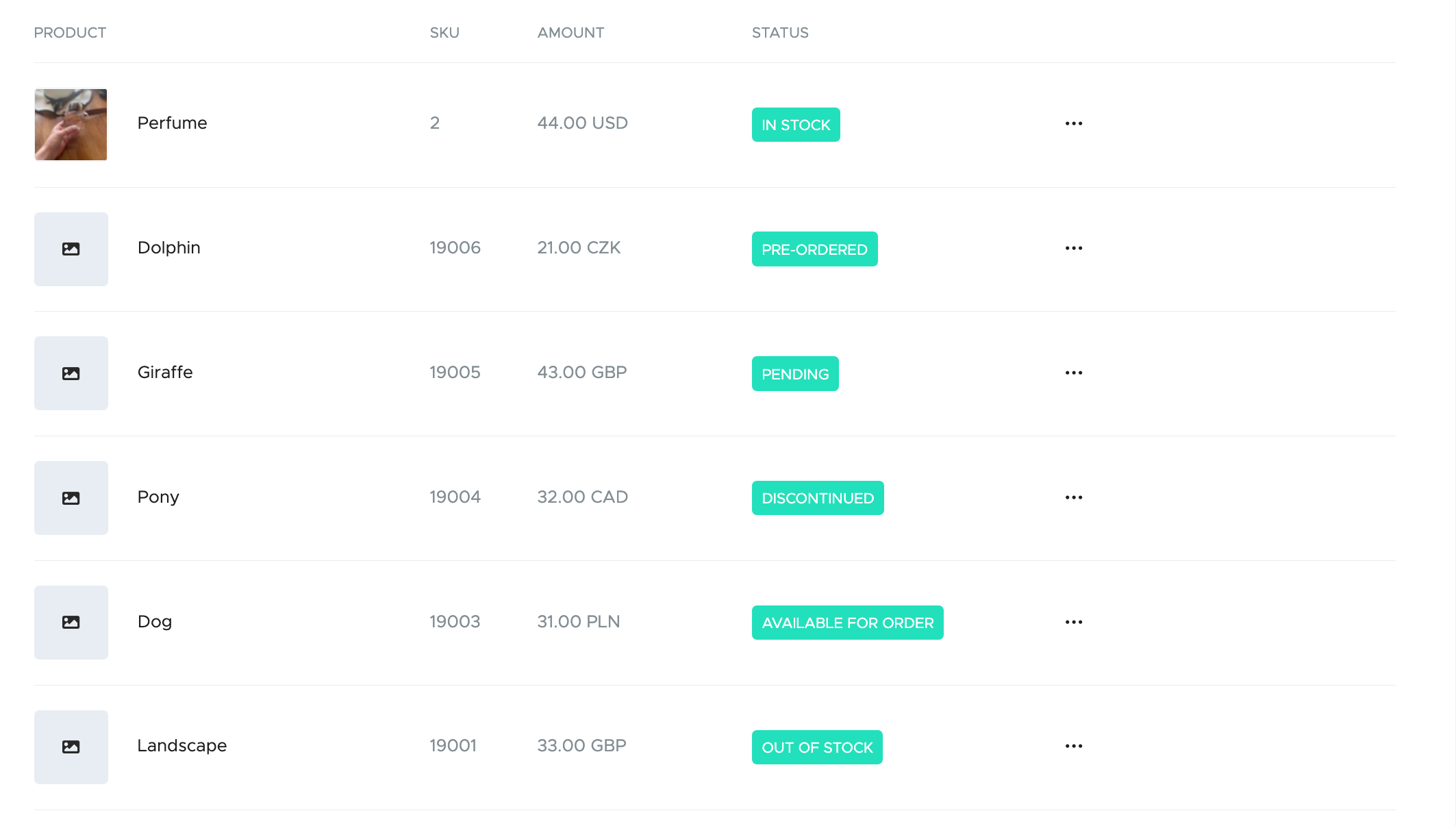Click the OUT OF STOCK badge

(x=817, y=747)
